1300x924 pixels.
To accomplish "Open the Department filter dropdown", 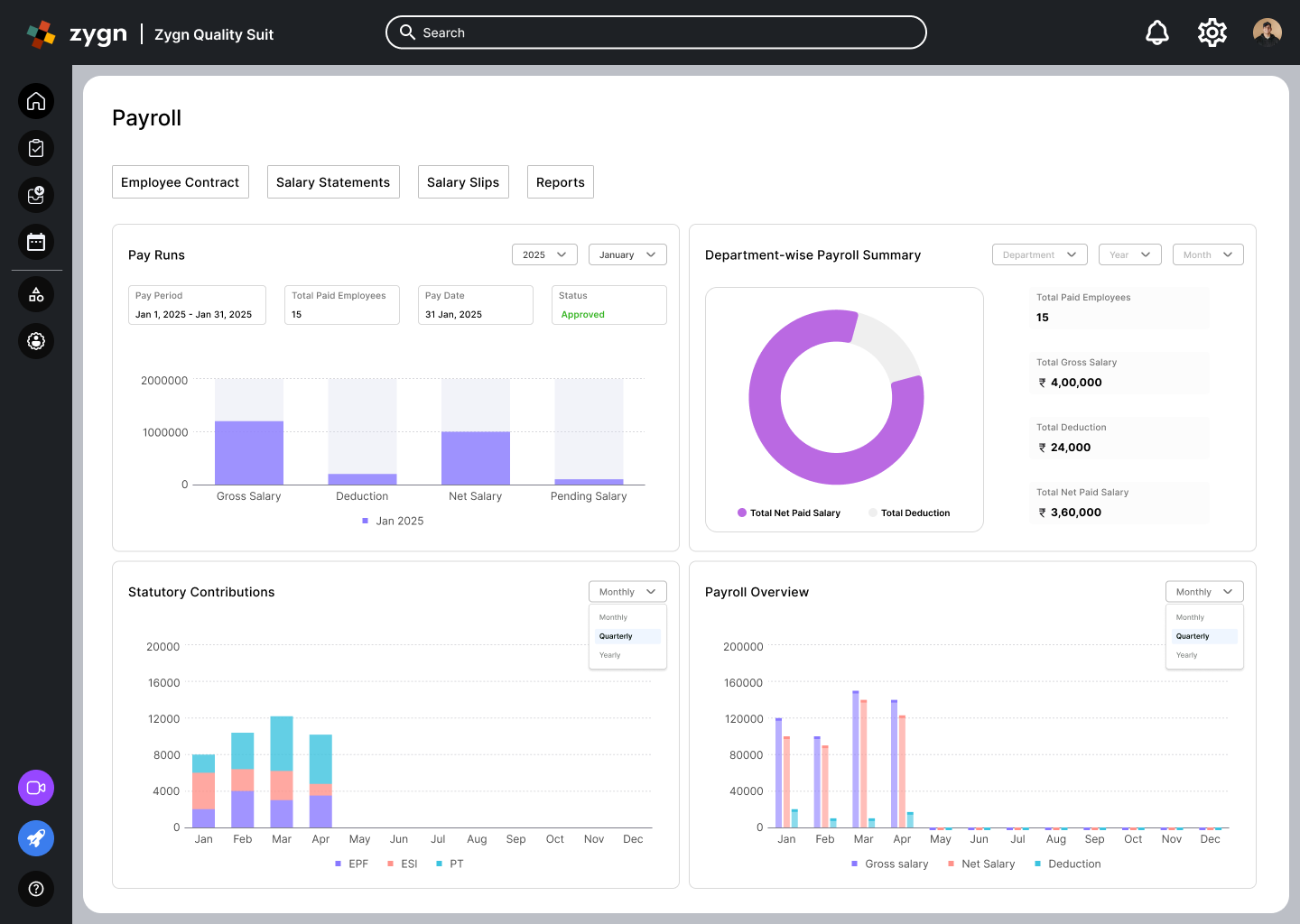I will pos(1040,254).
